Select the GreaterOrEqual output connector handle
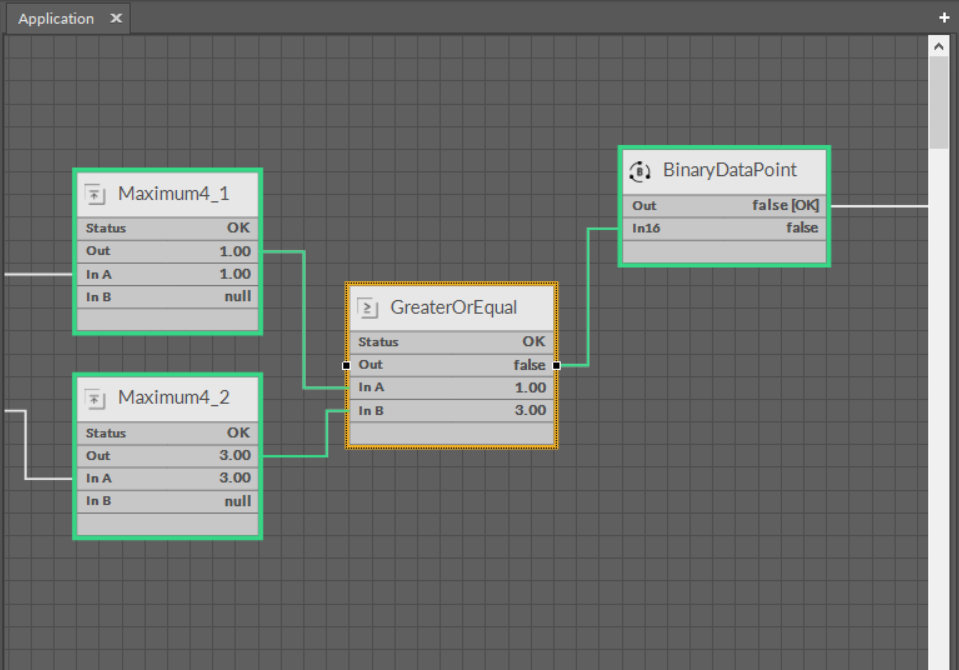The image size is (959, 670). pyautogui.click(x=556, y=365)
